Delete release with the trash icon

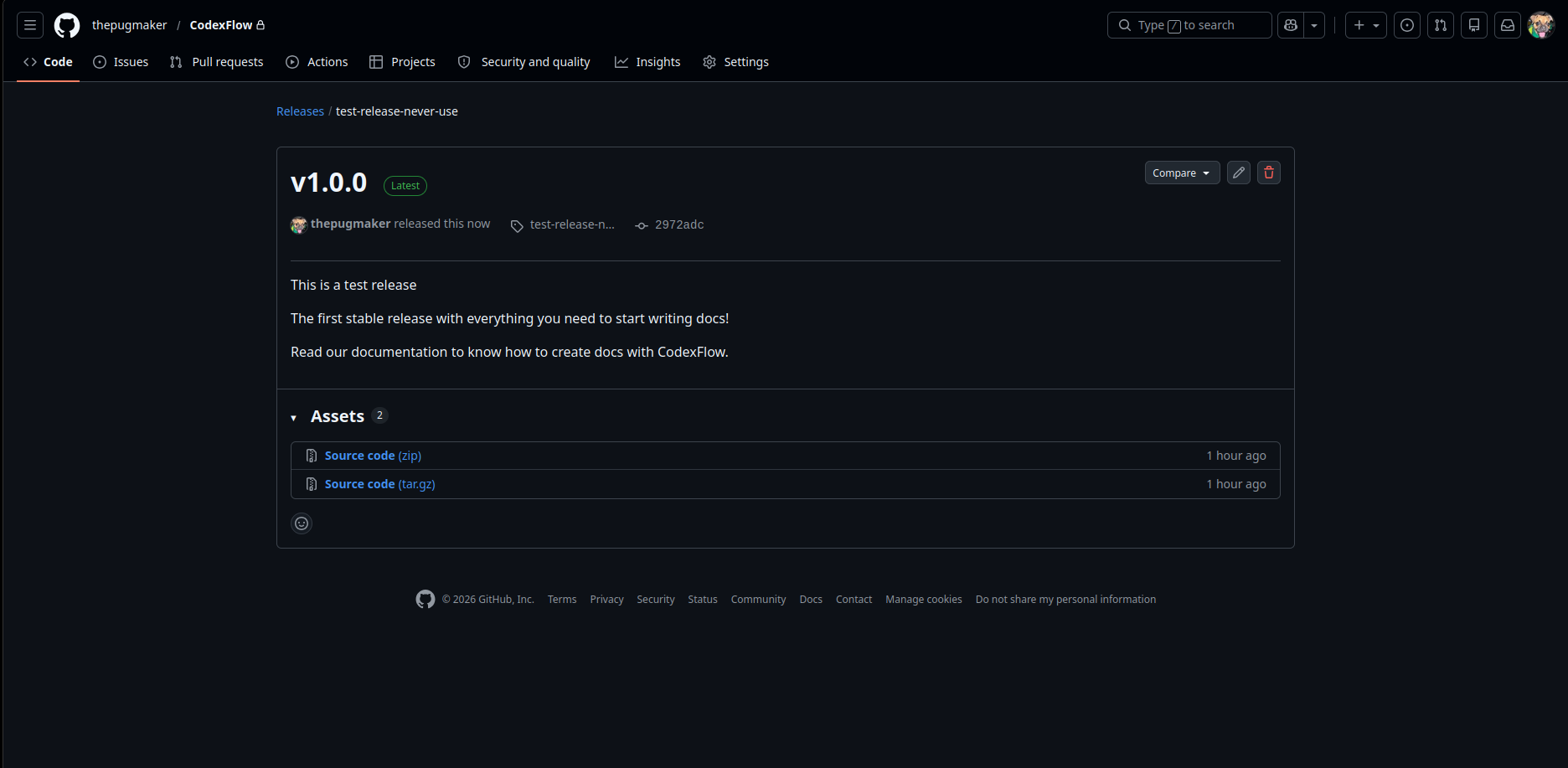1269,173
